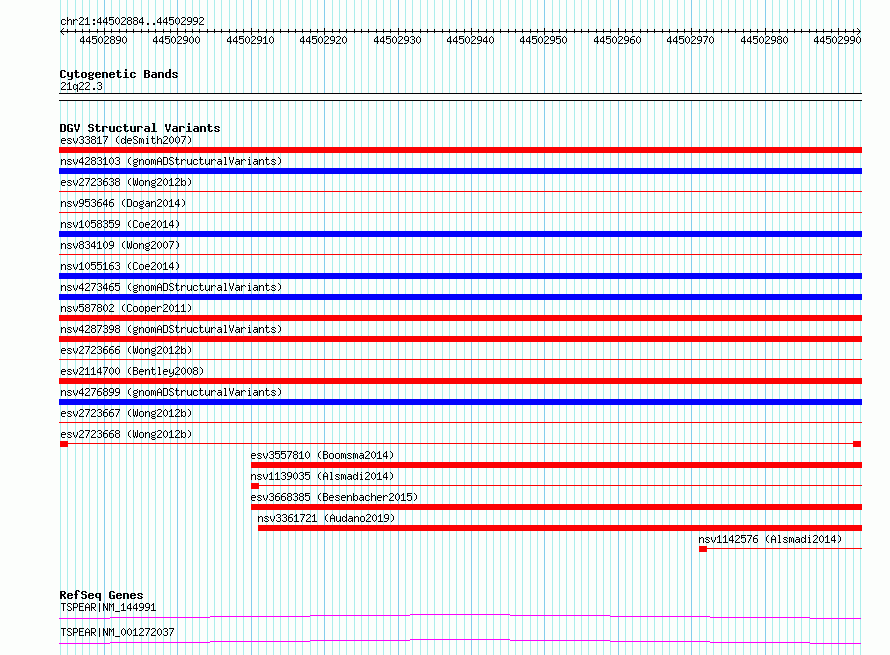The width and height of the screenshot is (890, 655).
Task: Open variant esv2114700 (Bentley2008)
Action: click(x=132, y=371)
